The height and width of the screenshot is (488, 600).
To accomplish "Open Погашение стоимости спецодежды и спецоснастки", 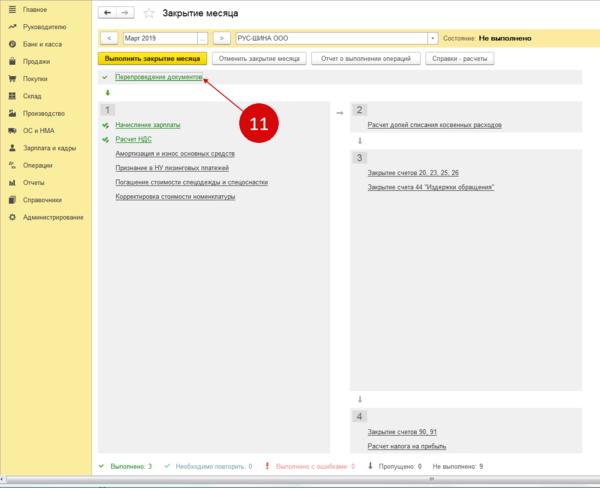I will pos(191,182).
